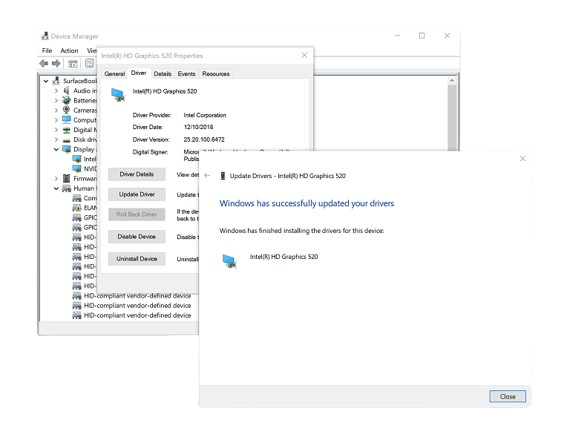Collapse the Display adapters category
This screenshot has height=443, width=564.
point(56,149)
